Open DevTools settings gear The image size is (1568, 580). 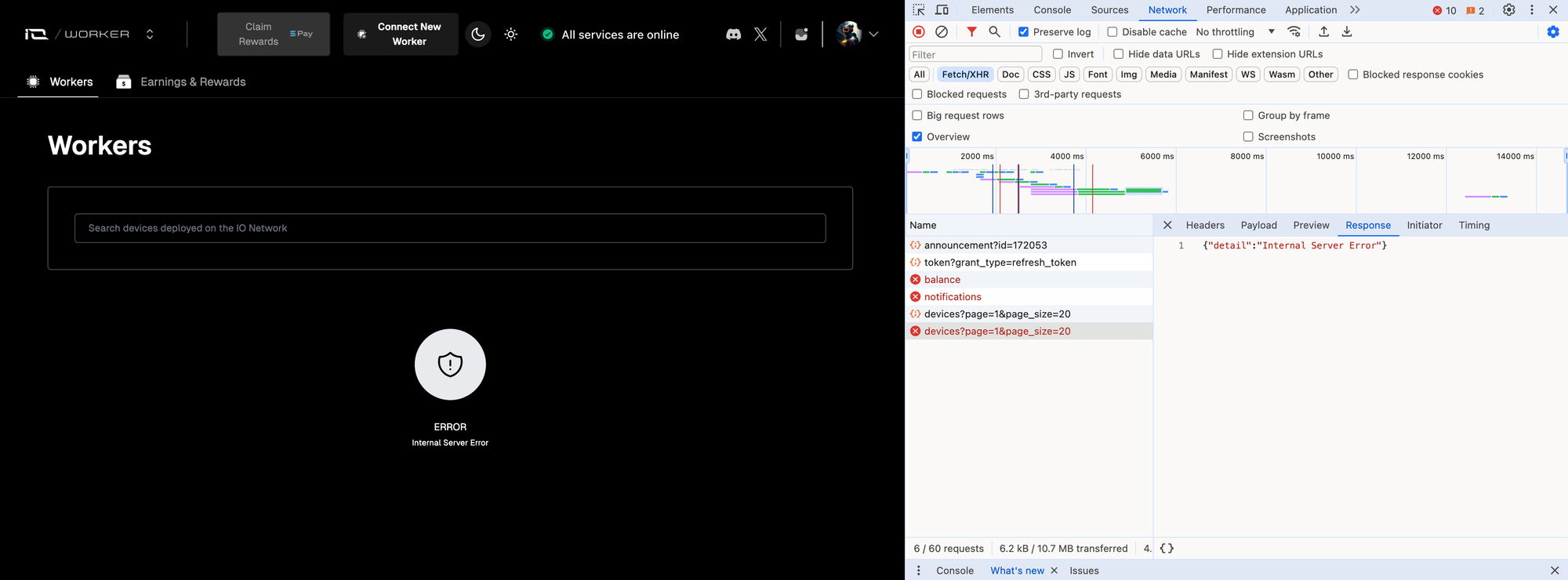tap(1508, 10)
